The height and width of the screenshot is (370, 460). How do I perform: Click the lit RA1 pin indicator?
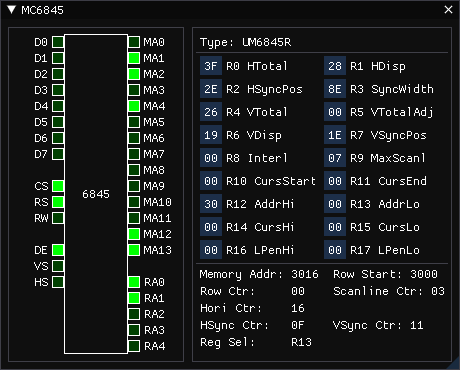pos(134,298)
